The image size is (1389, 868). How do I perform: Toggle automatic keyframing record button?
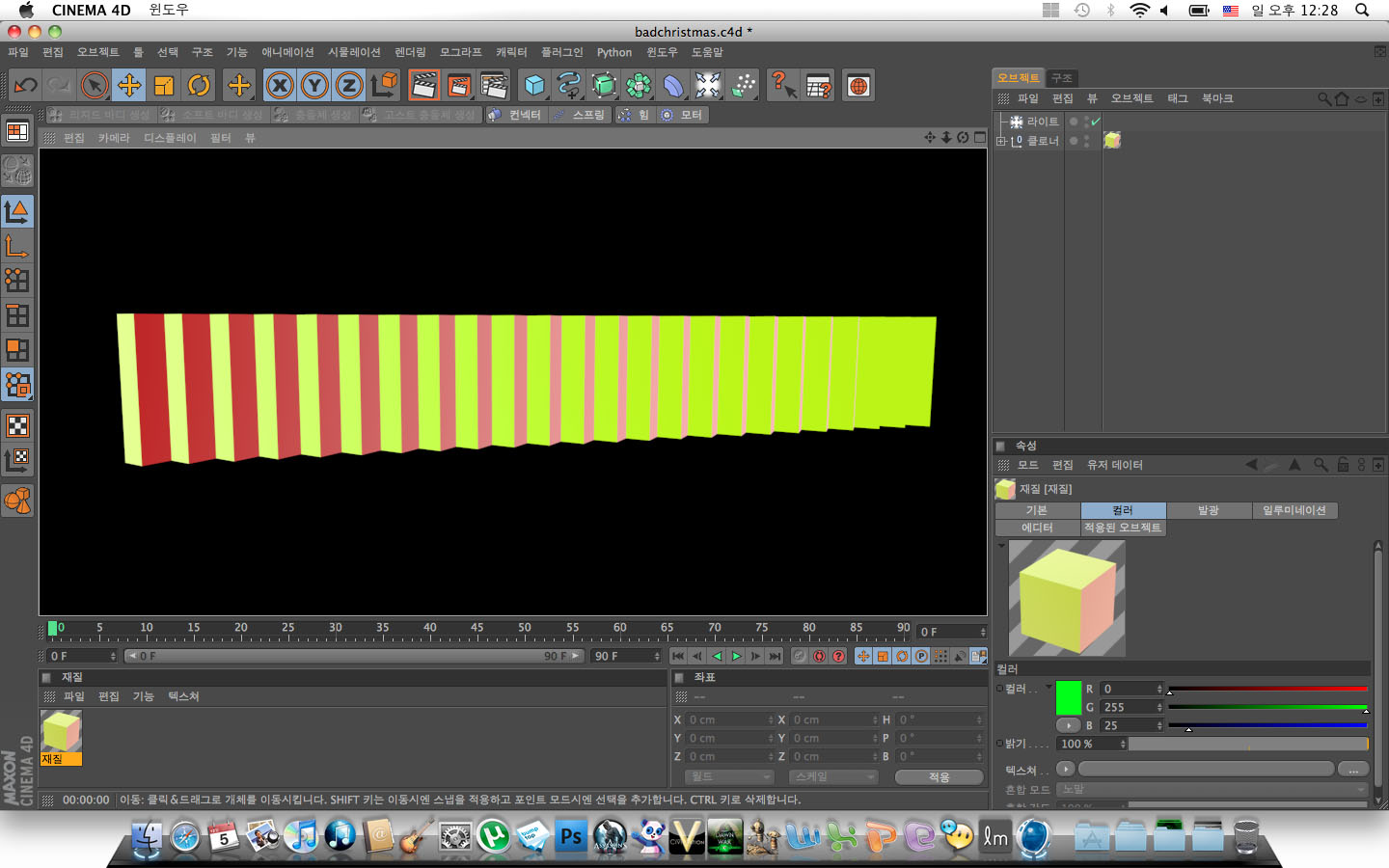(819, 656)
